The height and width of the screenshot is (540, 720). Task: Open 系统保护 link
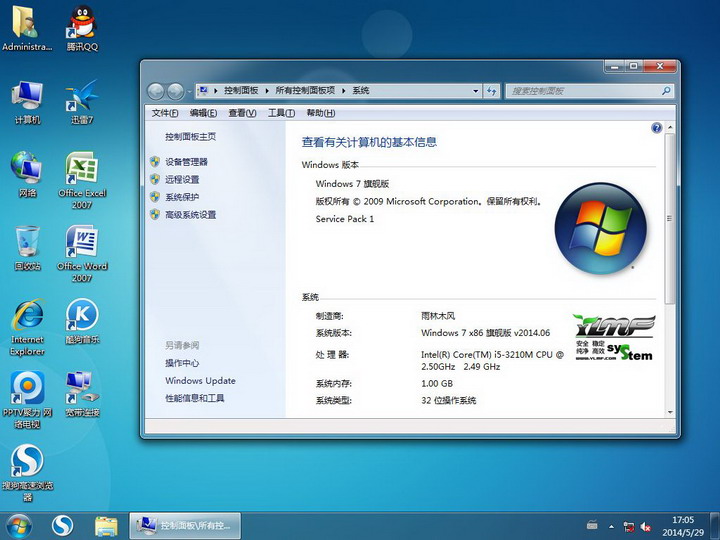[x=182, y=197]
